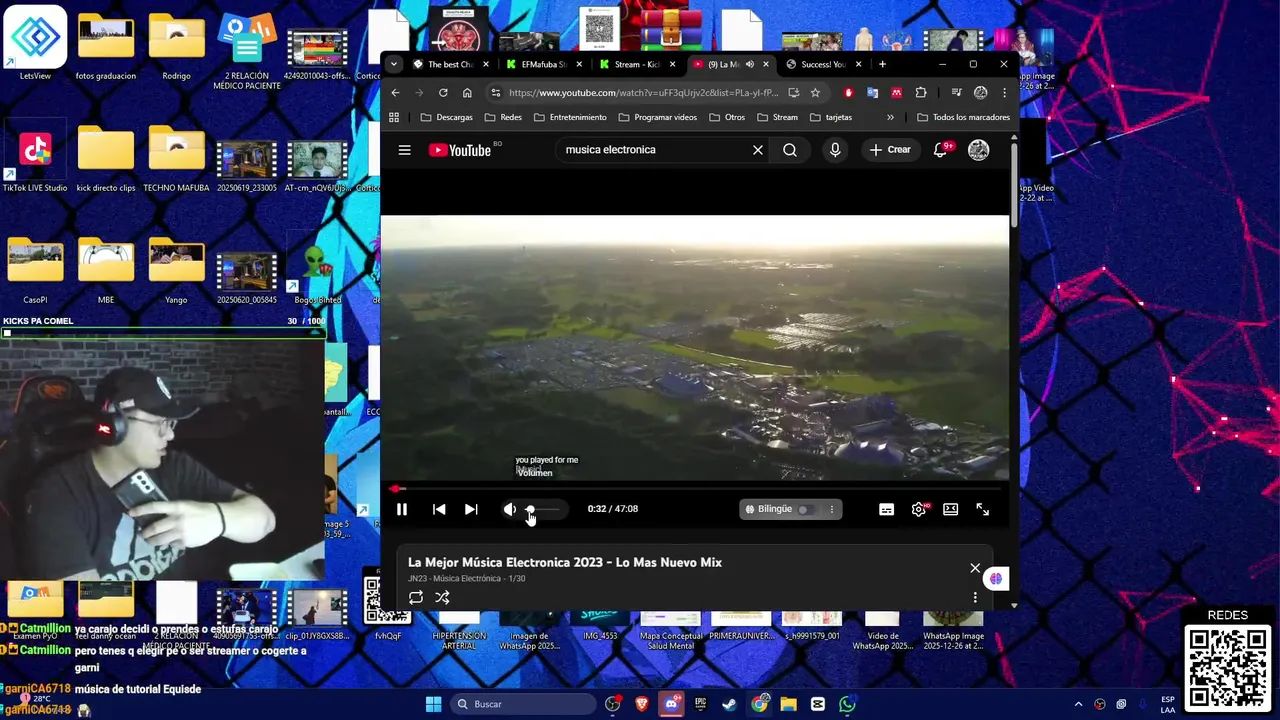Pause the YouTube video
The image size is (1280, 720).
[x=402, y=509]
